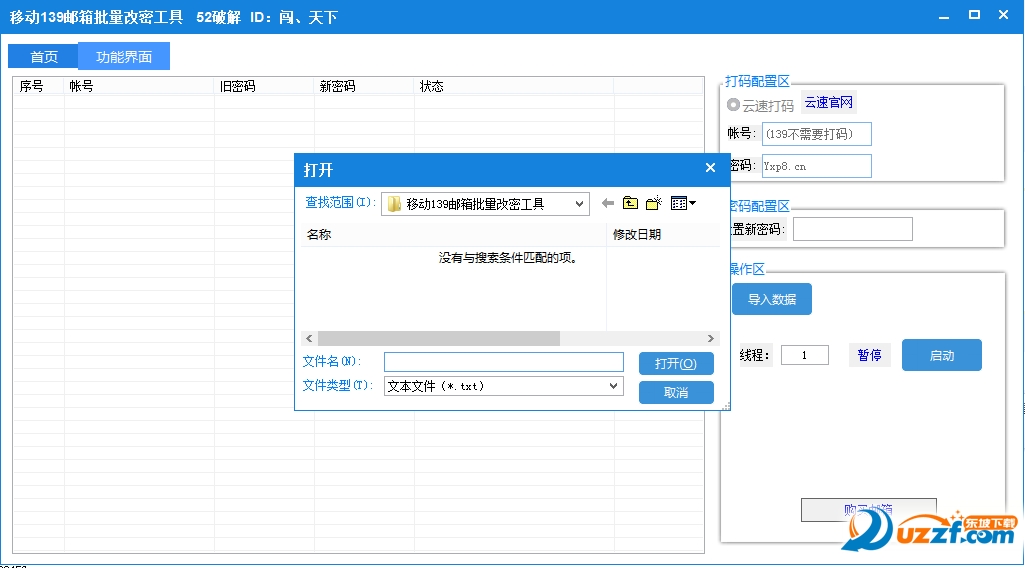The image size is (1025, 568).
Task: Expand the 文件类型 dropdown
Action: [x=614, y=386]
